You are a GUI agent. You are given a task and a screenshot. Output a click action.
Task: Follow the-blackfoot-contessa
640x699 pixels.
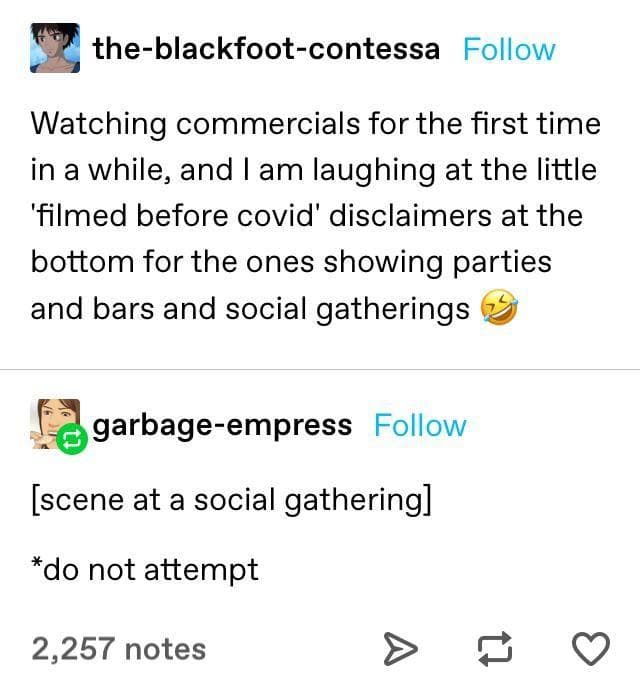pyautogui.click(x=509, y=49)
